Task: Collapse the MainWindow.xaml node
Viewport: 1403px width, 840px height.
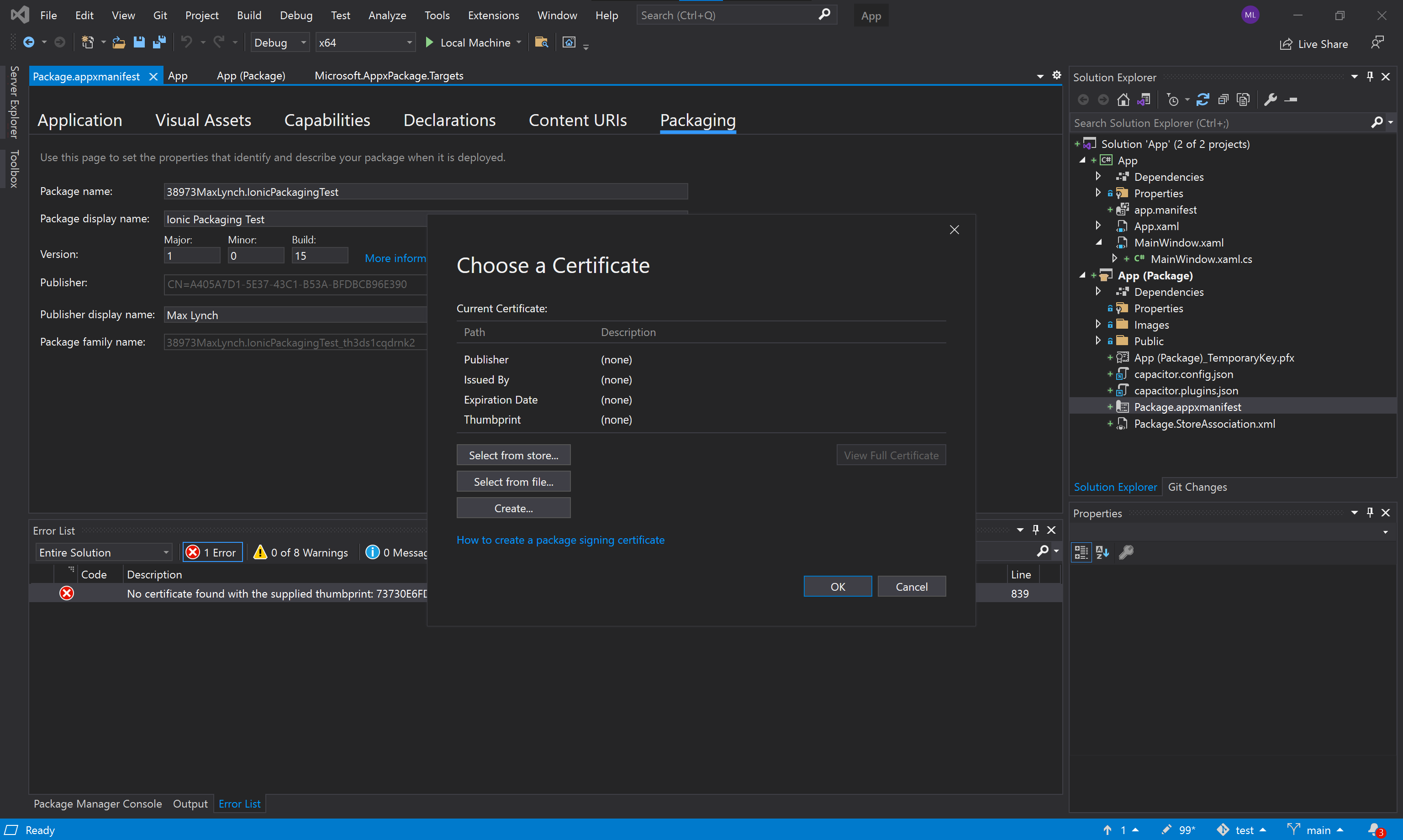Action: click(x=1098, y=242)
